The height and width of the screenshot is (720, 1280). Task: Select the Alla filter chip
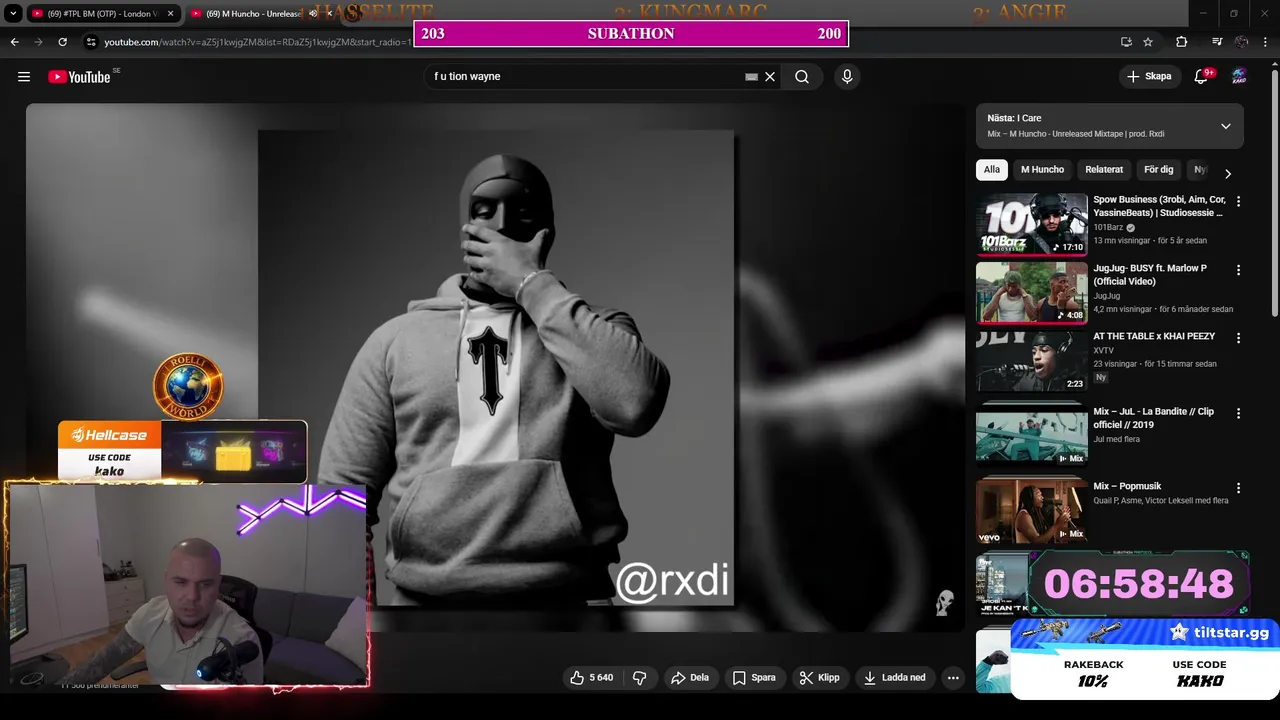click(991, 170)
